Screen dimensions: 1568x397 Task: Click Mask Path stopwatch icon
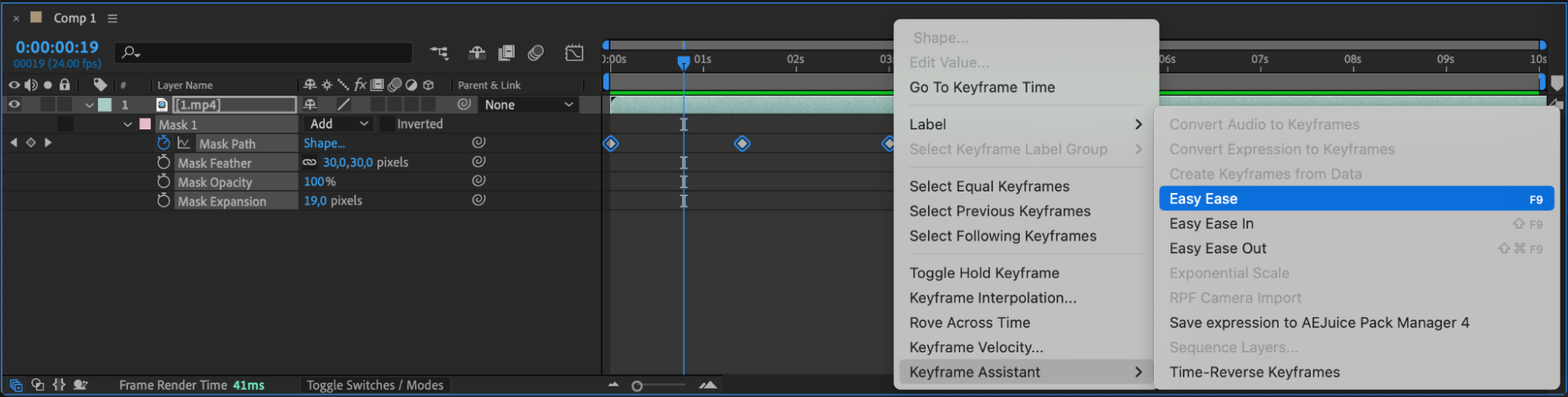(163, 143)
